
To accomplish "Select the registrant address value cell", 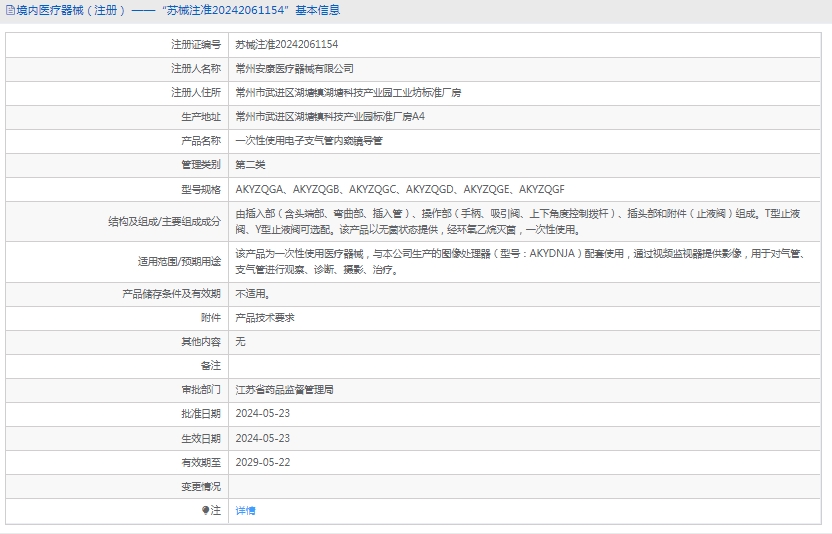I will (347, 93).
